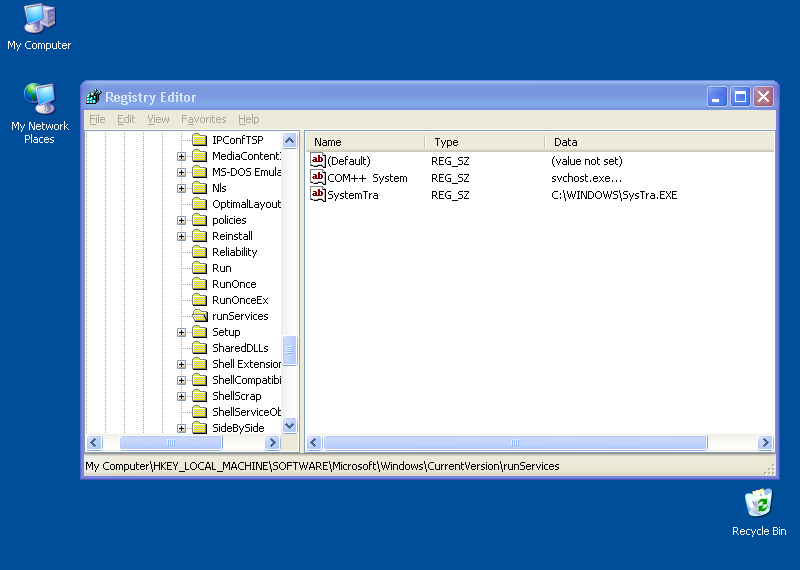Open the View menu
The width and height of the screenshot is (800, 570).
[x=158, y=119]
